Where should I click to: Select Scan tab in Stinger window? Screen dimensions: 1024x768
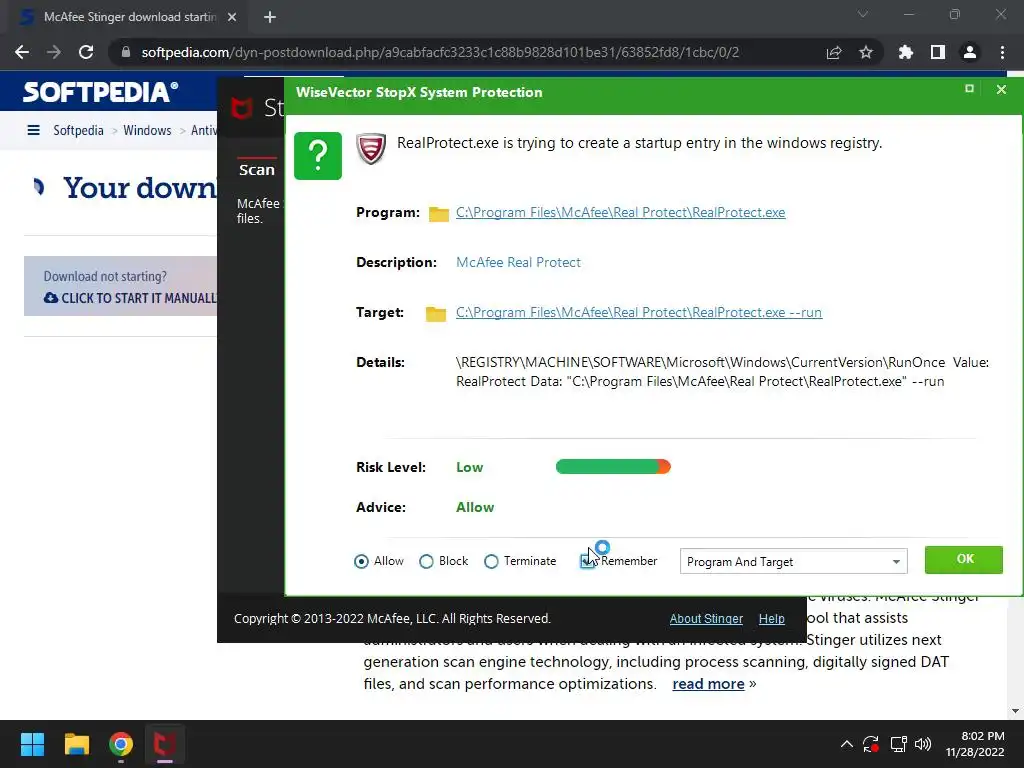tap(257, 170)
